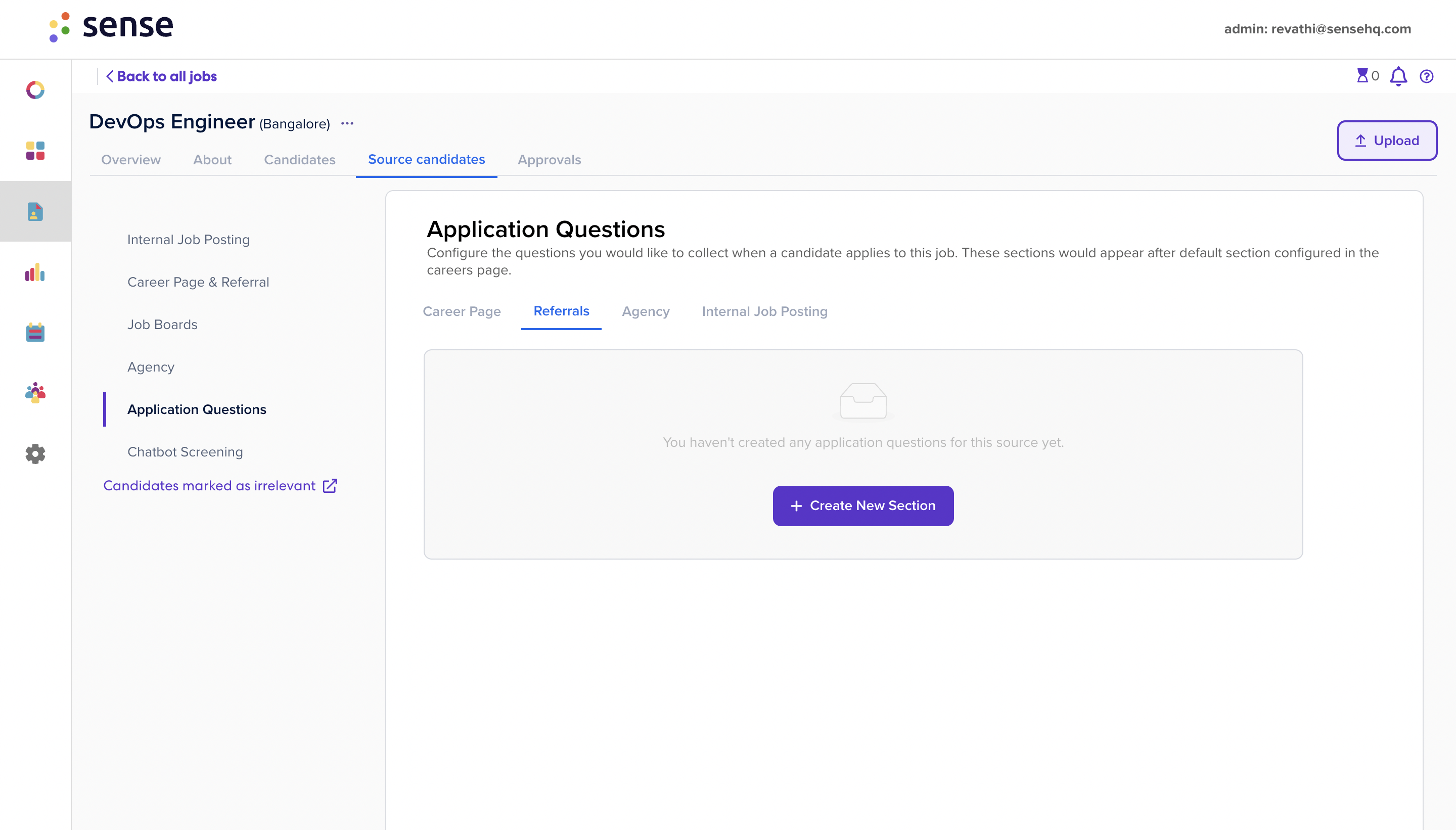Open Agency in left menu

(151, 367)
